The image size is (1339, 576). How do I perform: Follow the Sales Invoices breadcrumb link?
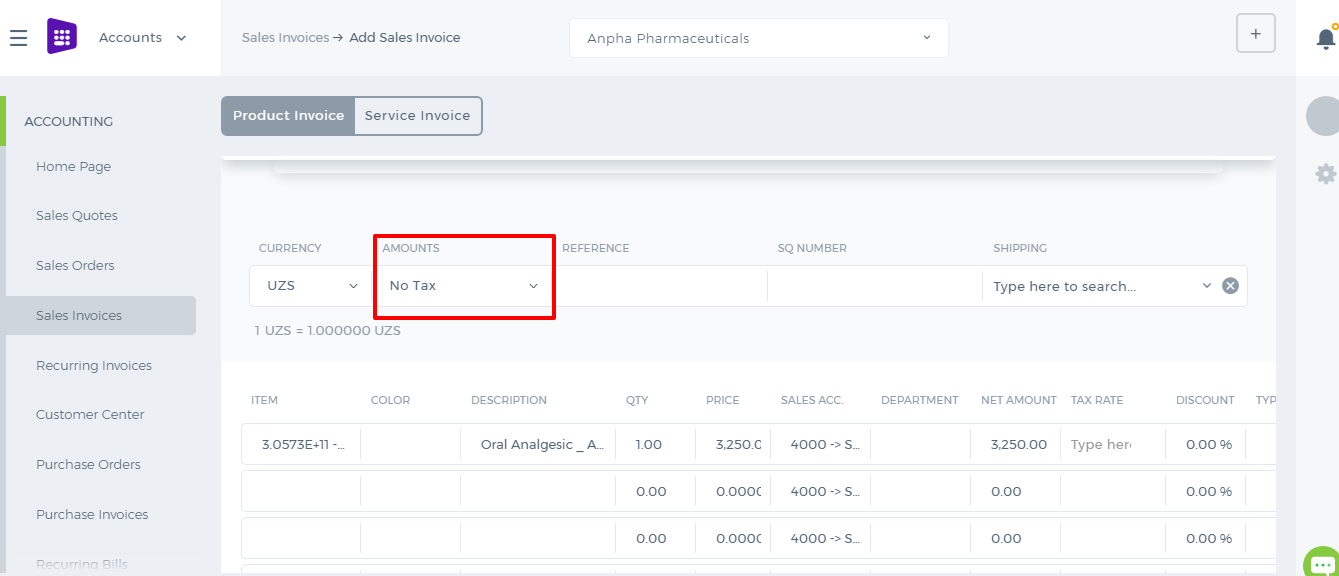tap(286, 38)
